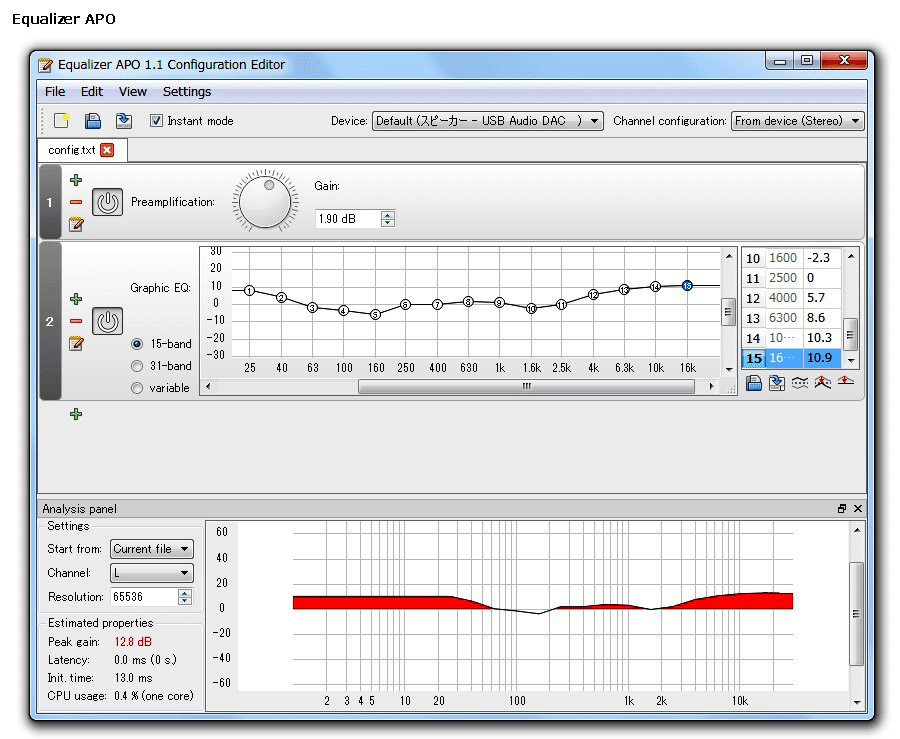The height and width of the screenshot is (739, 900).
Task: Float the Analysis panel using its undock icon
Action: [x=842, y=508]
